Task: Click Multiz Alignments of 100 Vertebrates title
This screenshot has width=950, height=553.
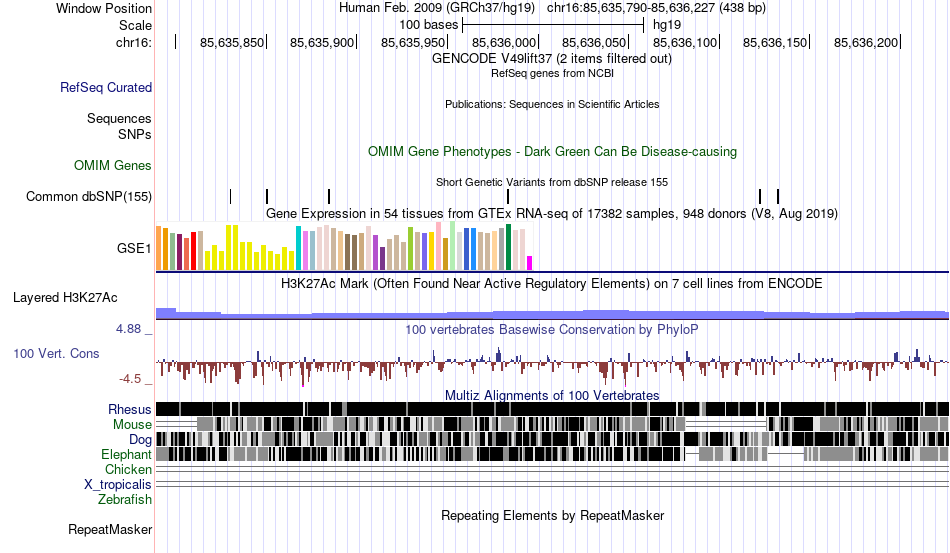Action: coord(552,396)
